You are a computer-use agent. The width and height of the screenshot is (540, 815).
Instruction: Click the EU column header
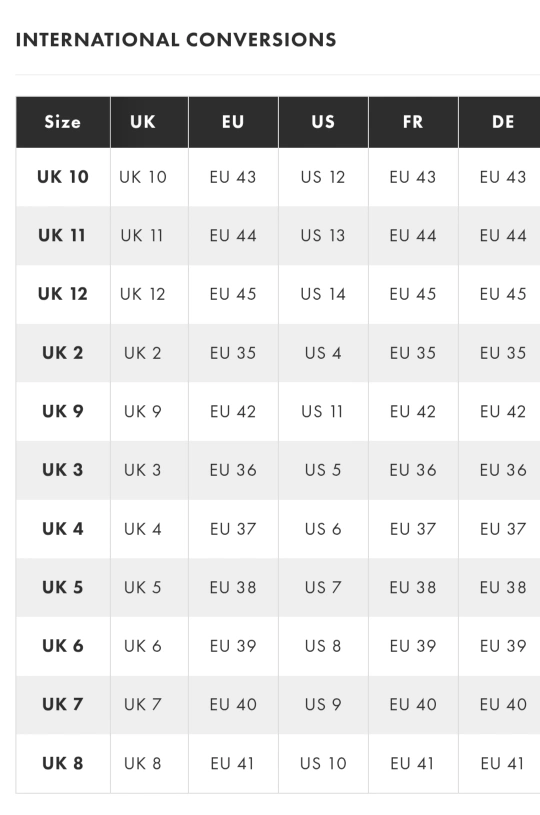pyautogui.click(x=233, y=122)
